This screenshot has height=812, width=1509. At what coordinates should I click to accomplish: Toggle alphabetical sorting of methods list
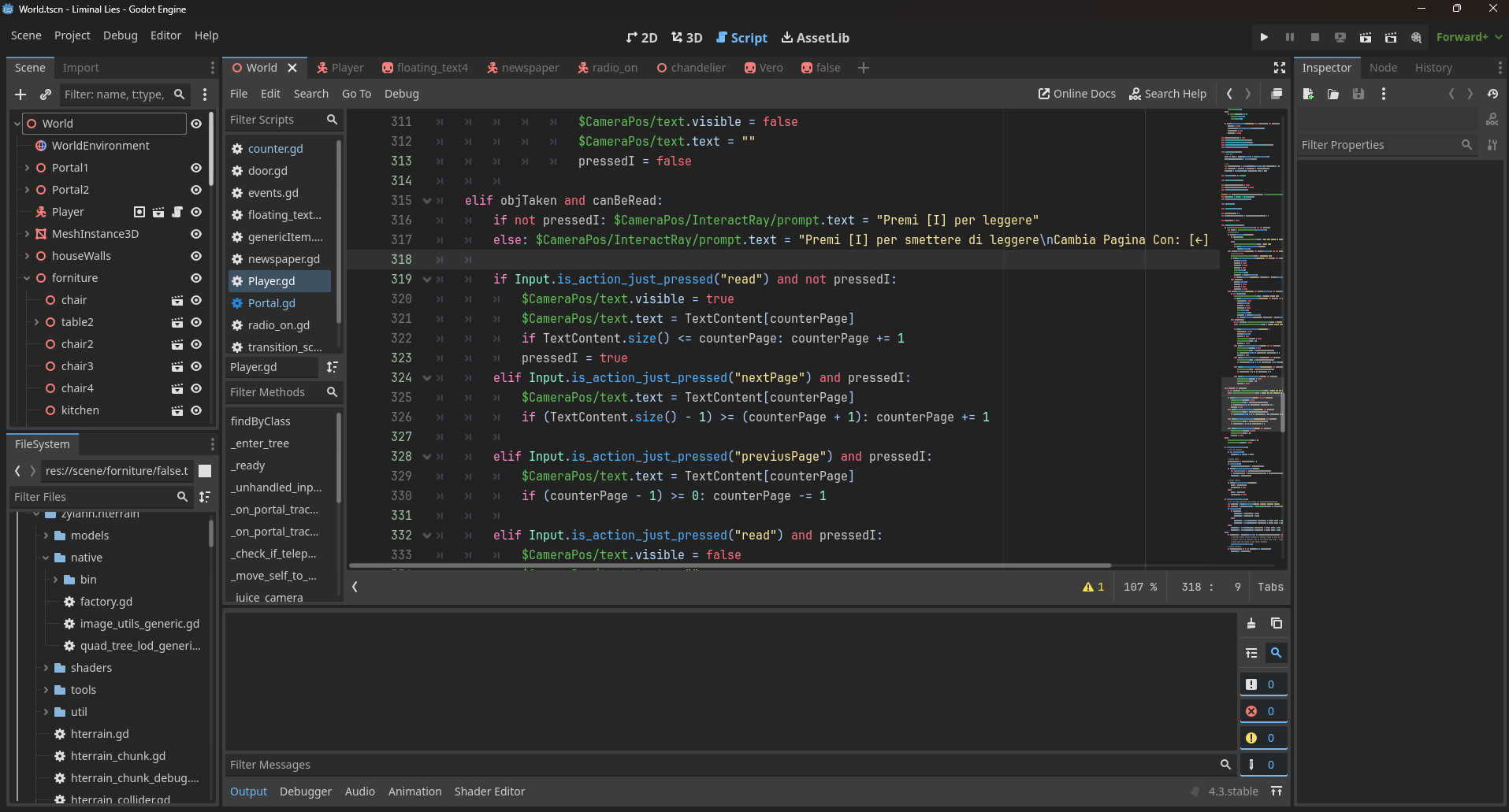[333, 367]
